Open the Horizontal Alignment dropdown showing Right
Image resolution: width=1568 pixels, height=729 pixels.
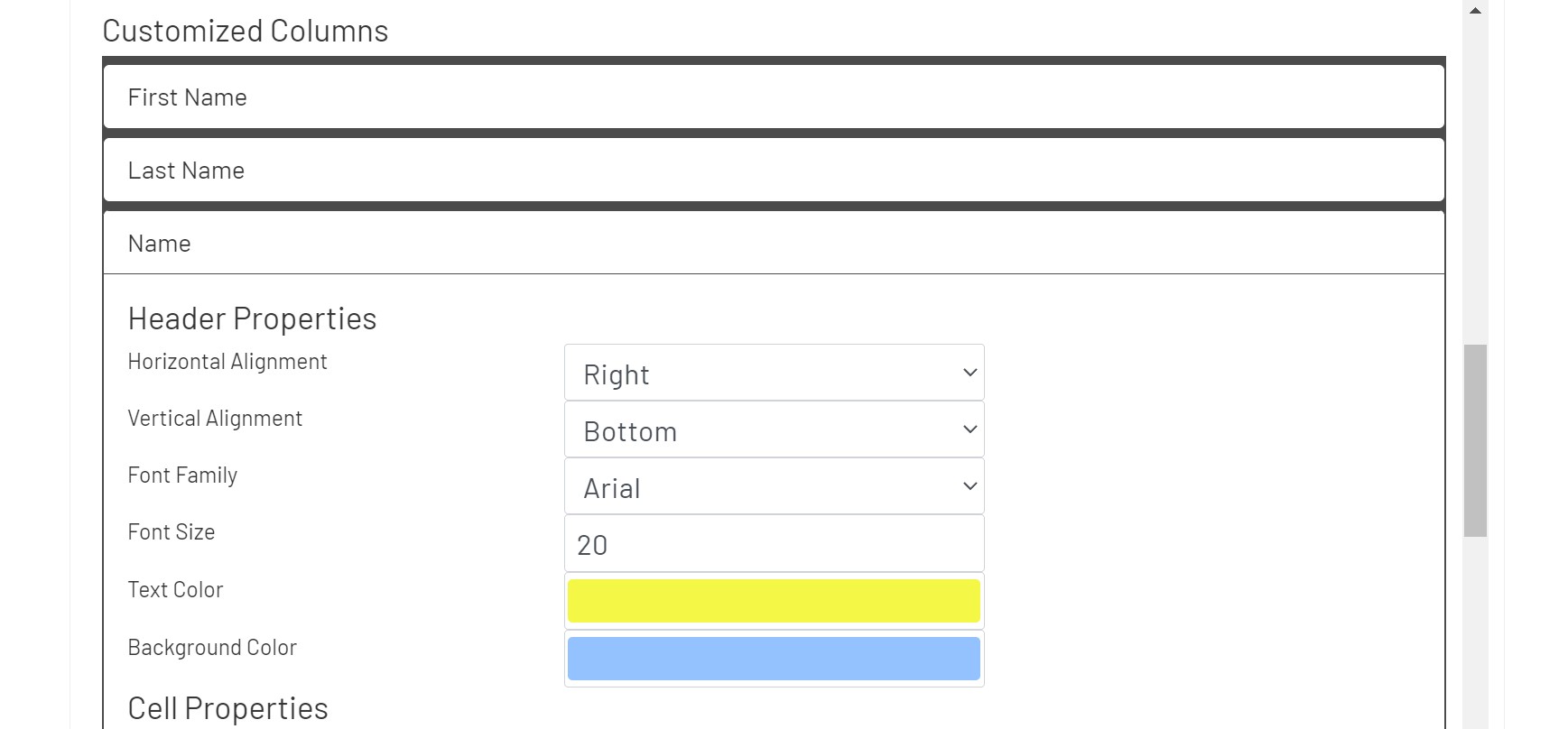pos(774,373)
